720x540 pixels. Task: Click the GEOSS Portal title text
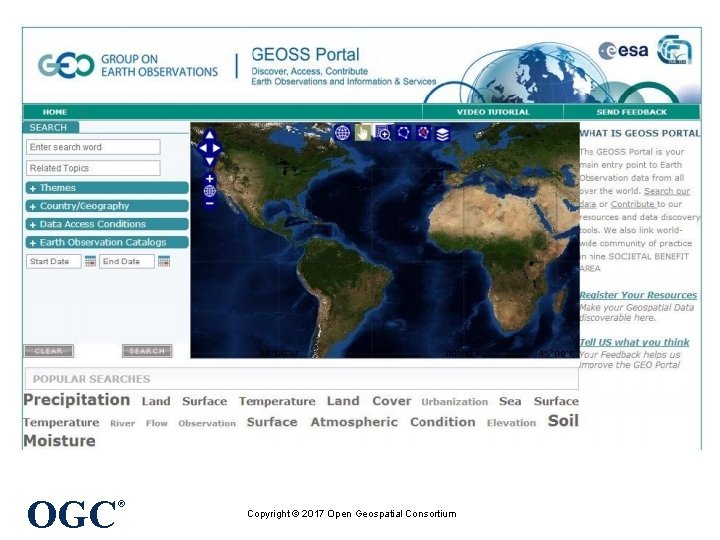click(x=305, y=55)
